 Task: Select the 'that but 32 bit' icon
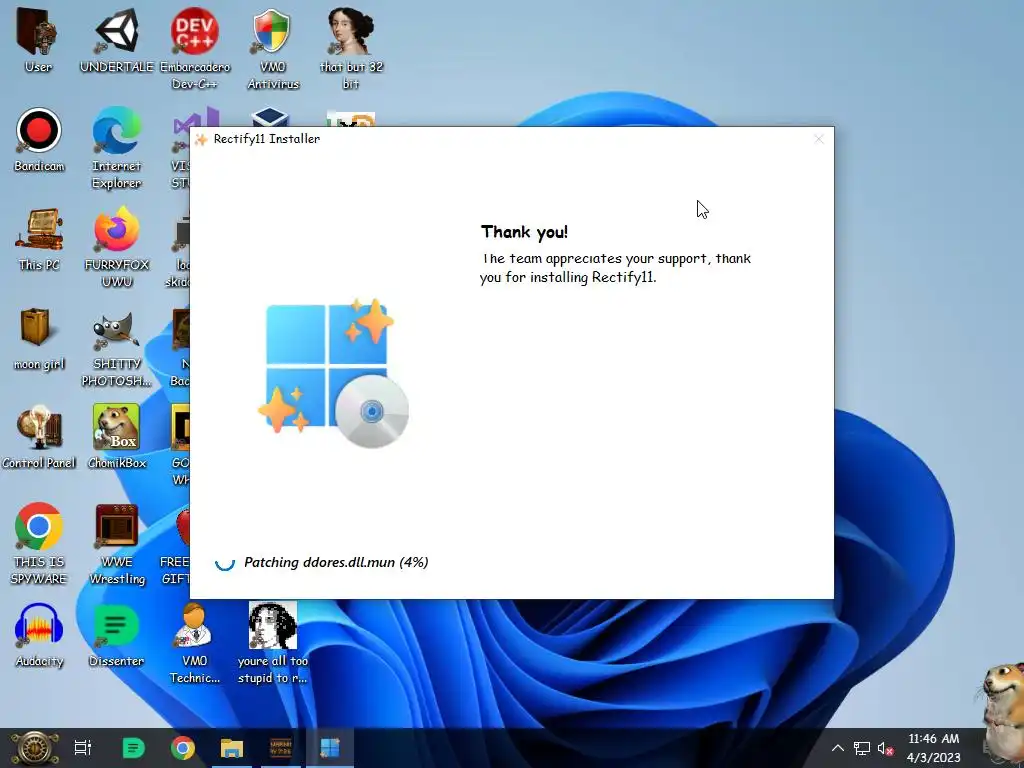point(351,49)
